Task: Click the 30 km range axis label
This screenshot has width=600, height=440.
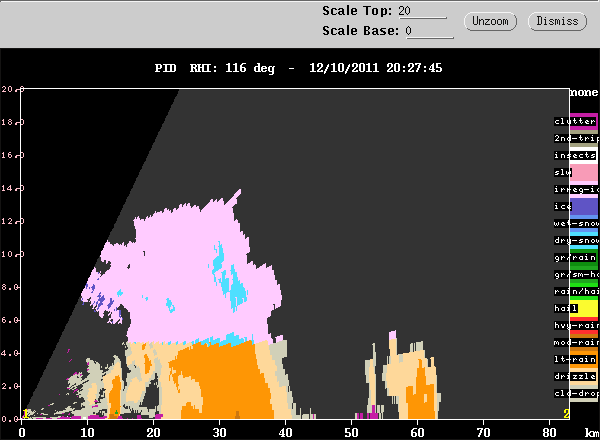Action: [x=219, y=433]
